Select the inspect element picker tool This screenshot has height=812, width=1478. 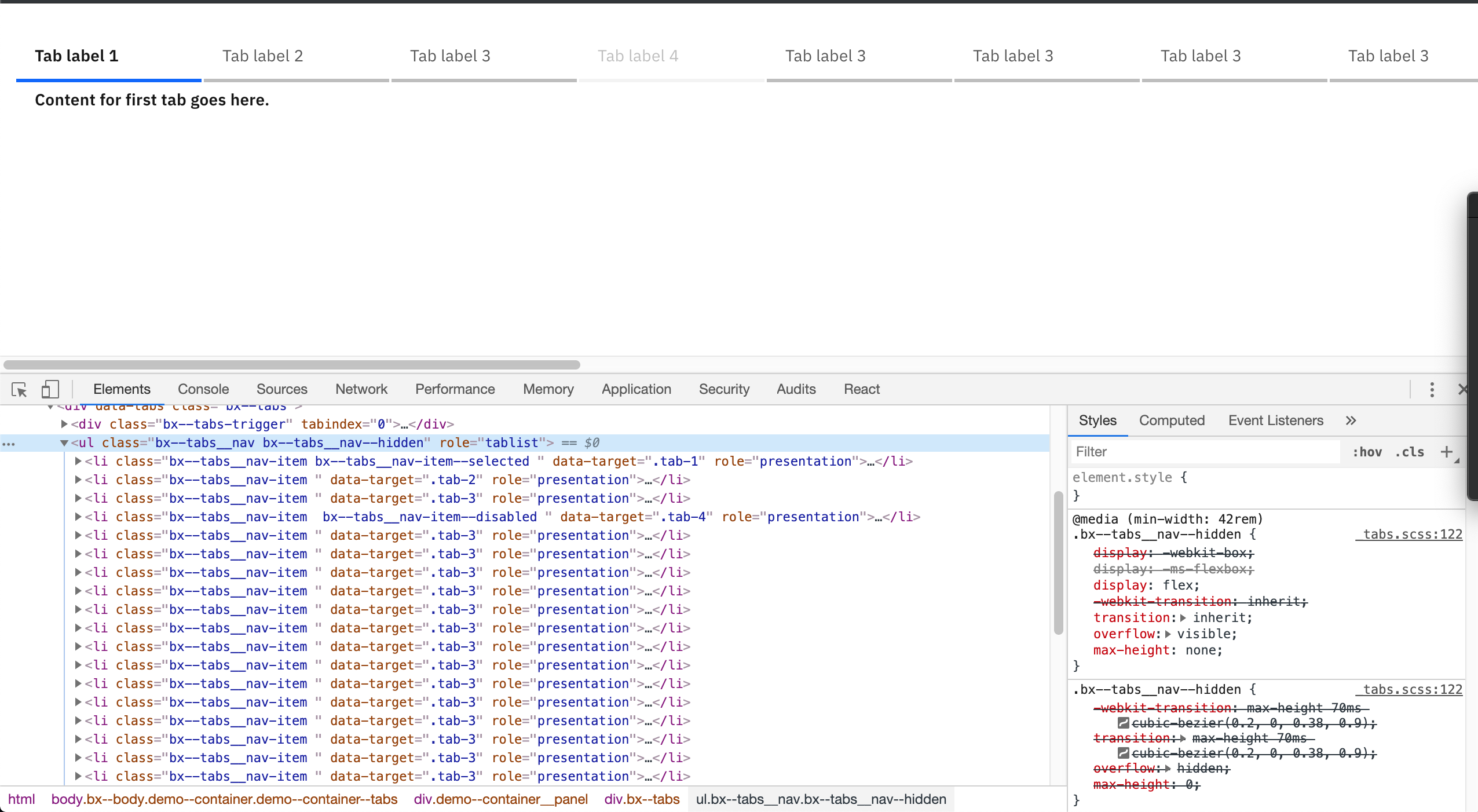[x=19, y=389]
